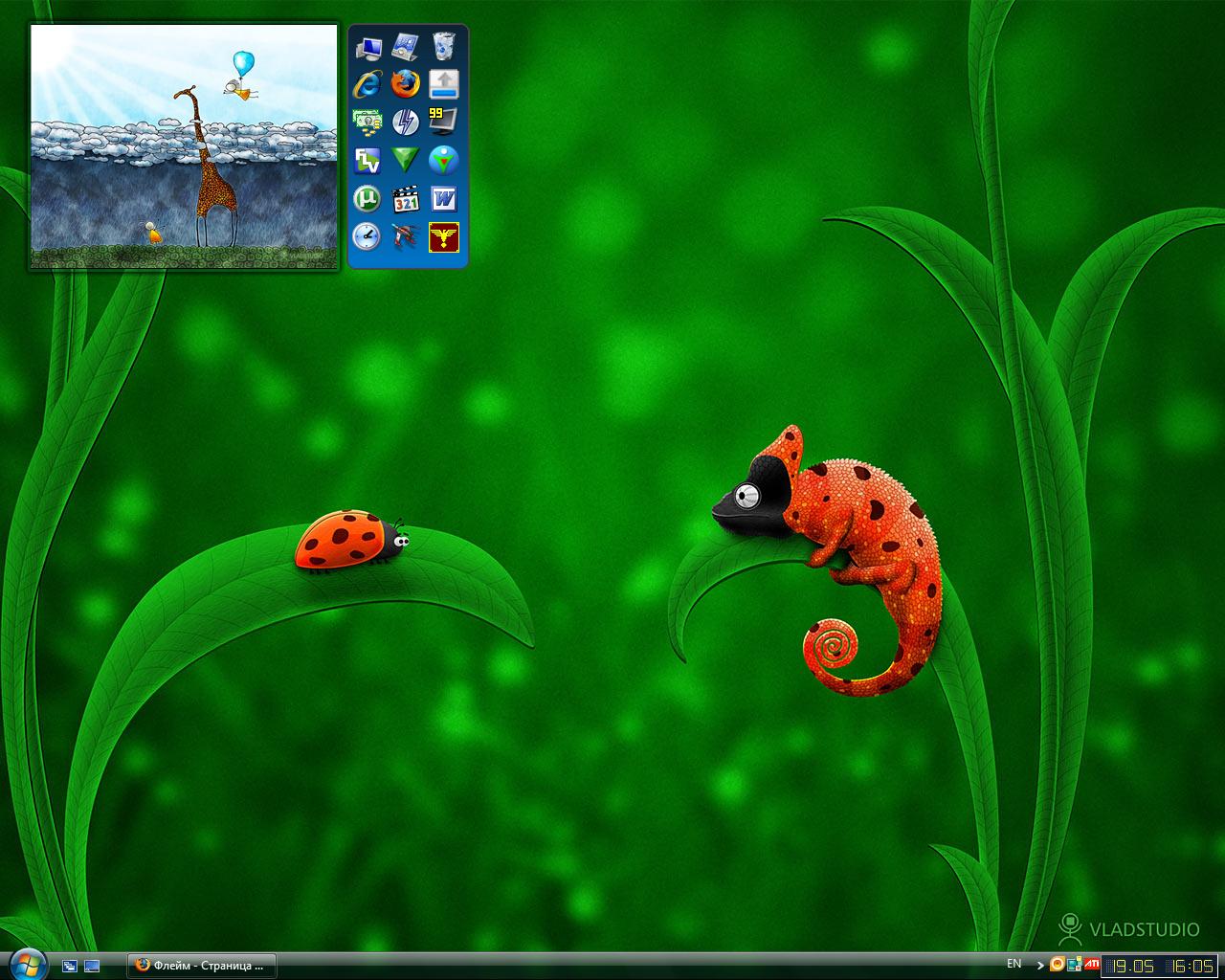Switch to the Firefox 'Флейм - Страница' taskbar window
1225x980 pixels.
[x=202, y=966]
